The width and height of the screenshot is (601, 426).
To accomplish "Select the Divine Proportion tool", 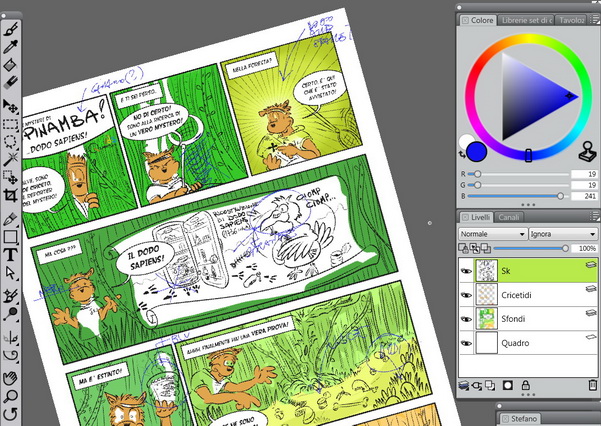I will point(11,355).
